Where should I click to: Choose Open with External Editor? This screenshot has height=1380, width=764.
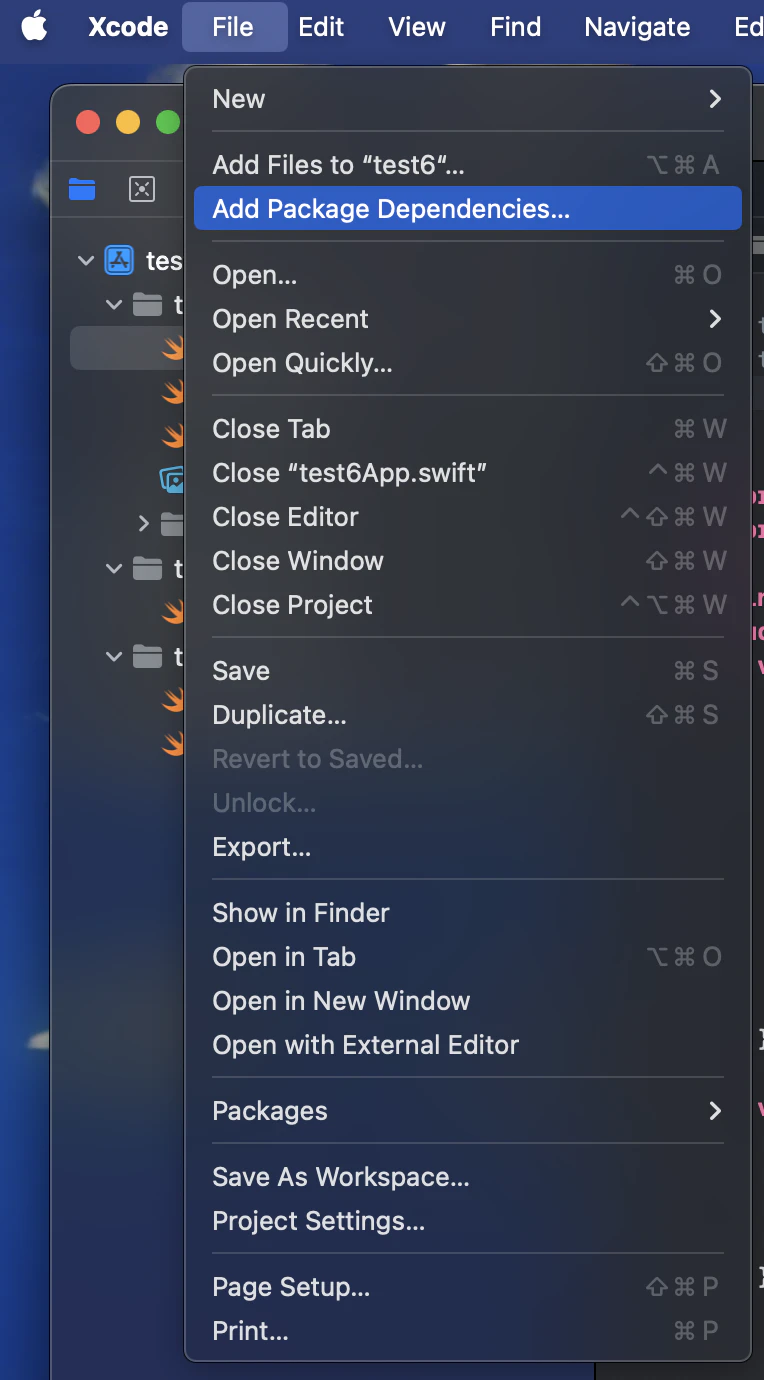[x=468, y=1045]
